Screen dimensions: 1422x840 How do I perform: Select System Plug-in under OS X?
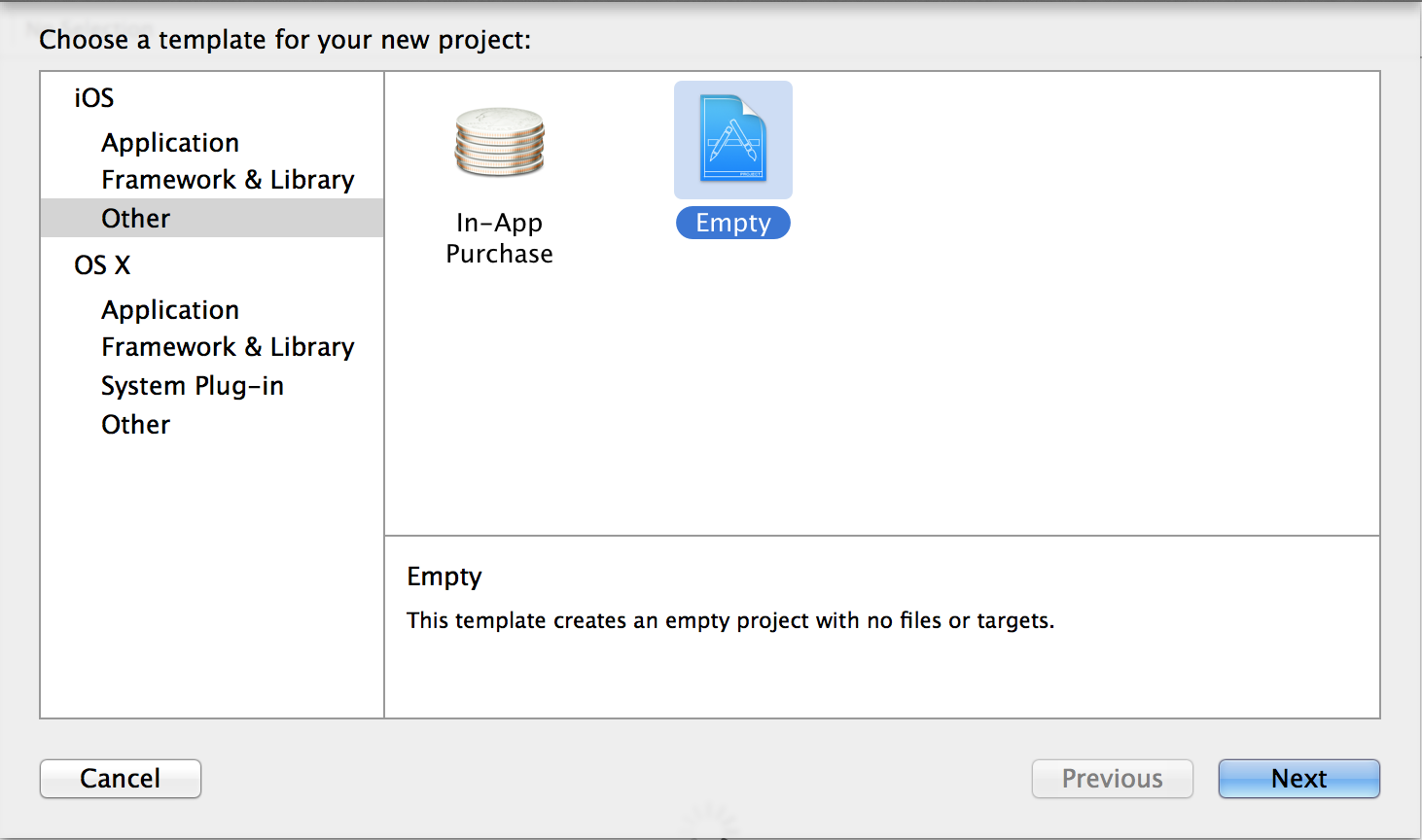point(193,386)
